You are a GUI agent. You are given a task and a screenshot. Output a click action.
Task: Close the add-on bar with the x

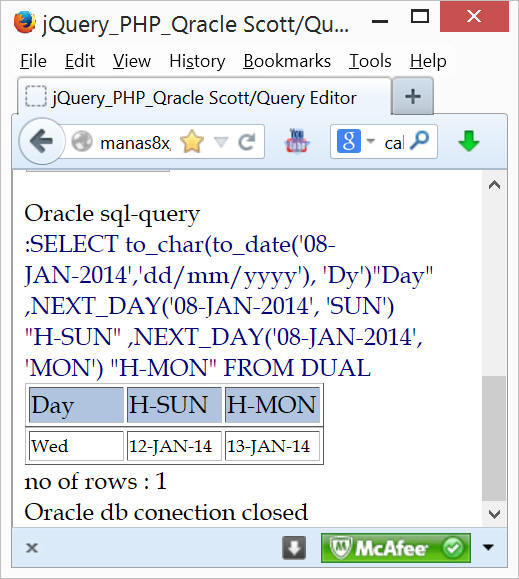tap(32, 548)
